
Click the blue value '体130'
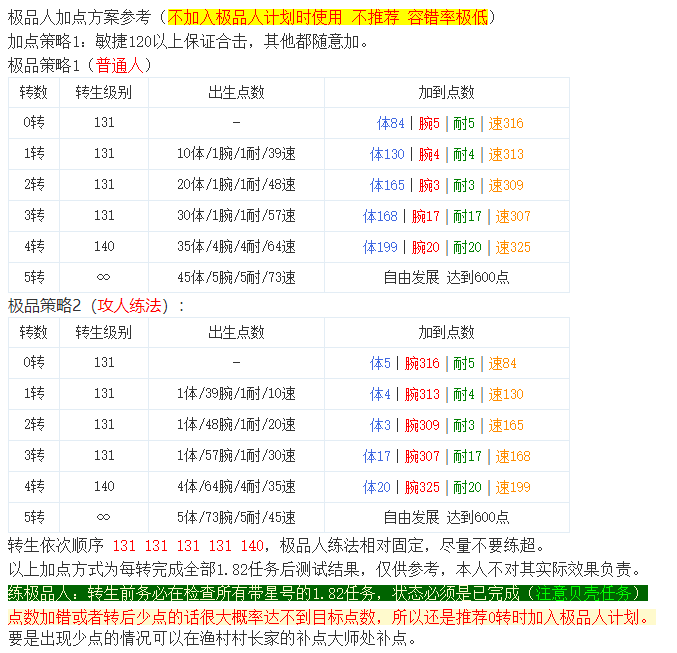[x=387, y=154]
